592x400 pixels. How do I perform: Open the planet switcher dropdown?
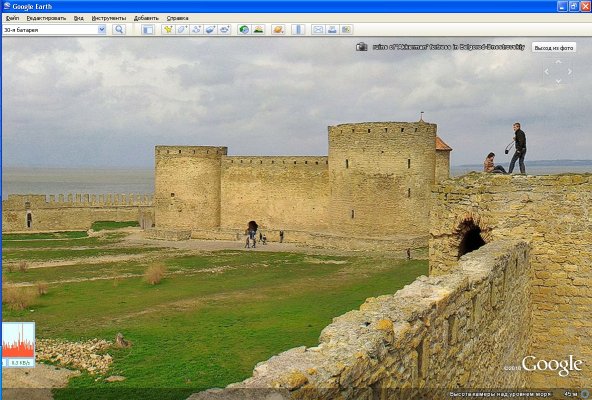[278, 29]
